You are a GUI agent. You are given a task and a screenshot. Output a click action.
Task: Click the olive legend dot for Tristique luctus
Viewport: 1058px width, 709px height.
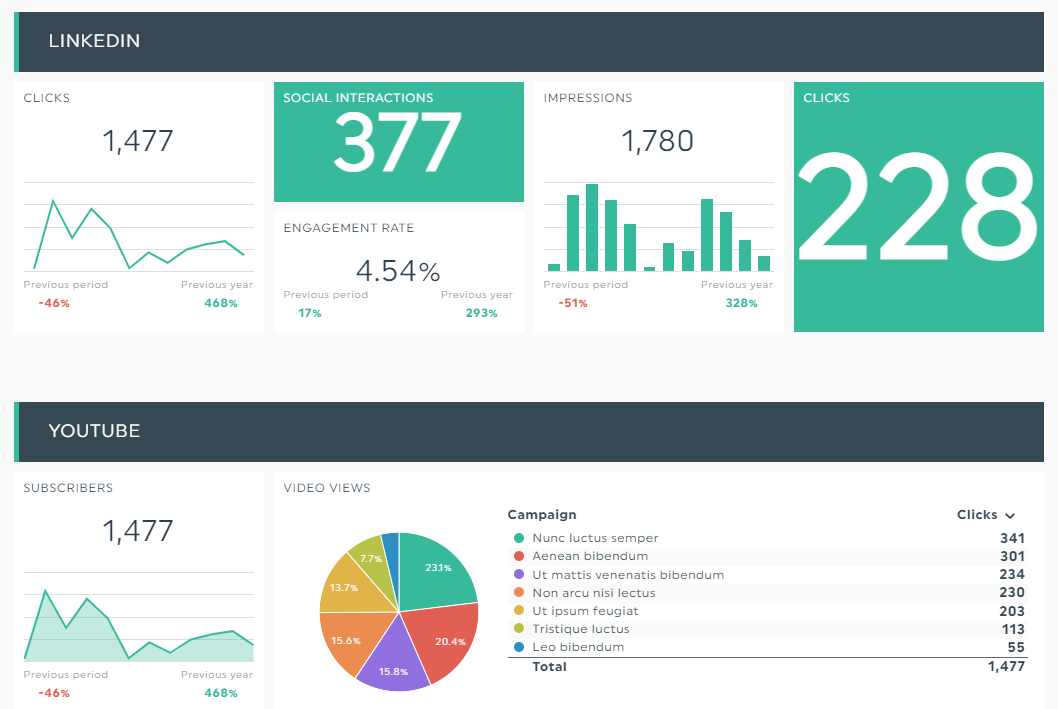519,629
